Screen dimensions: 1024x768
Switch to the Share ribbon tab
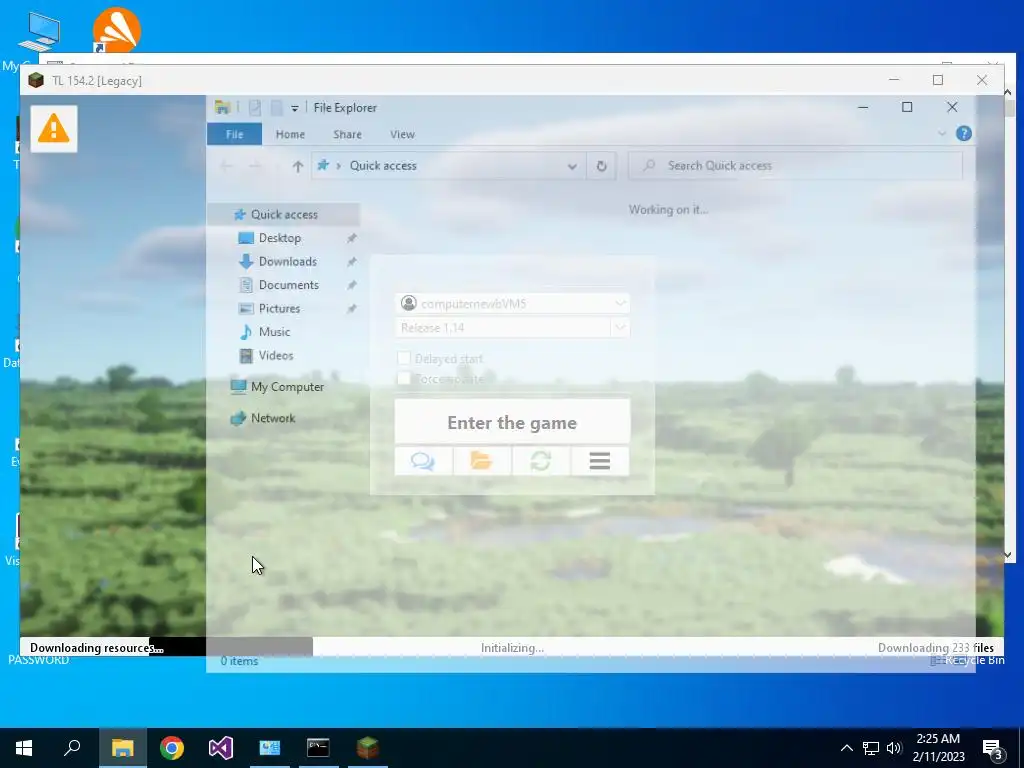347,135
